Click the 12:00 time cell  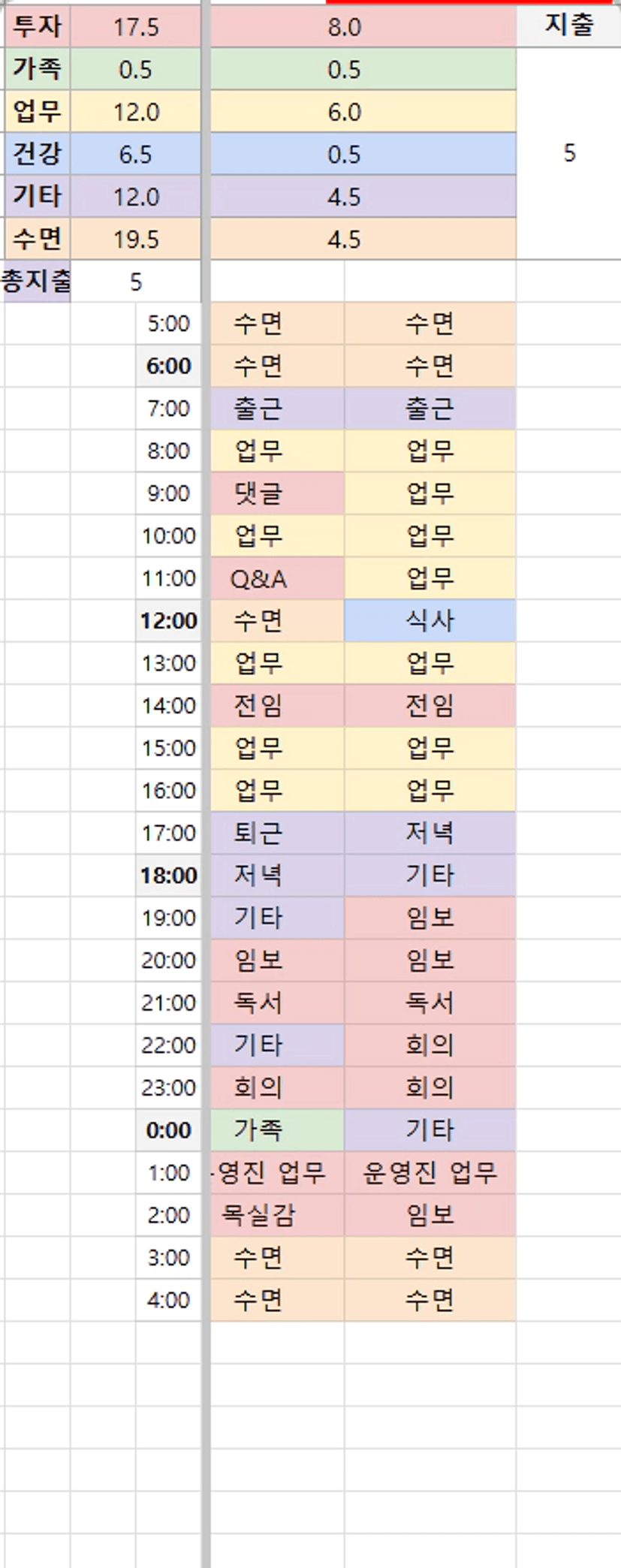pyautogui.click(x=169, y=620)
